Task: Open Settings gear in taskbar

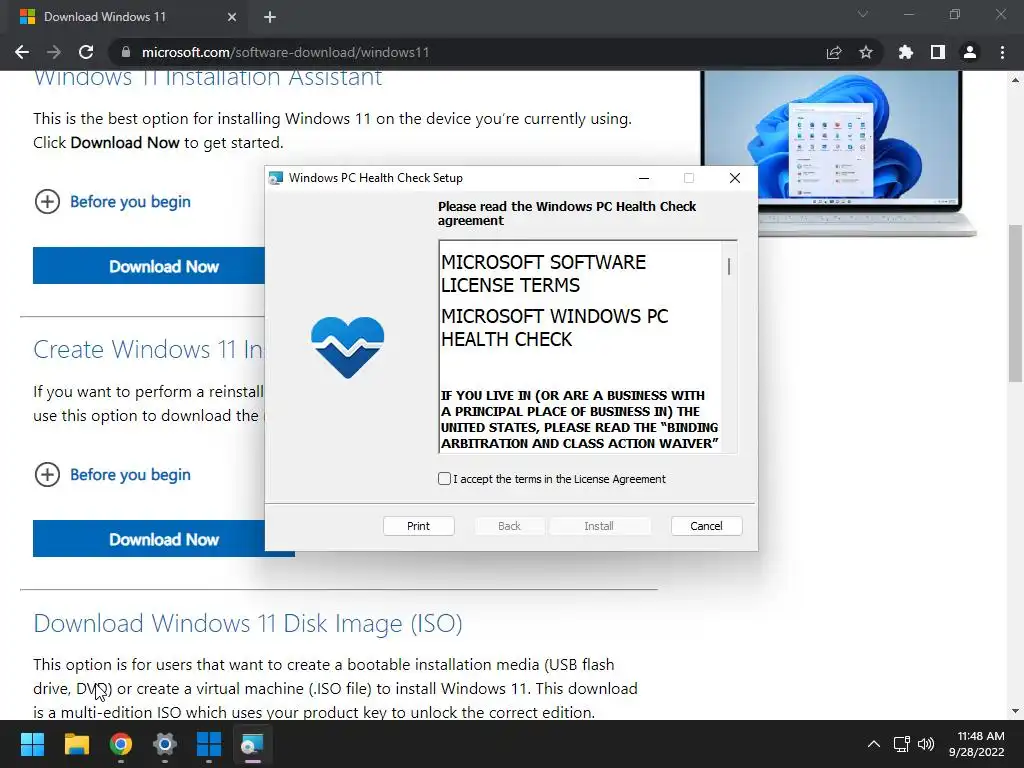Action: click(165, 744)
